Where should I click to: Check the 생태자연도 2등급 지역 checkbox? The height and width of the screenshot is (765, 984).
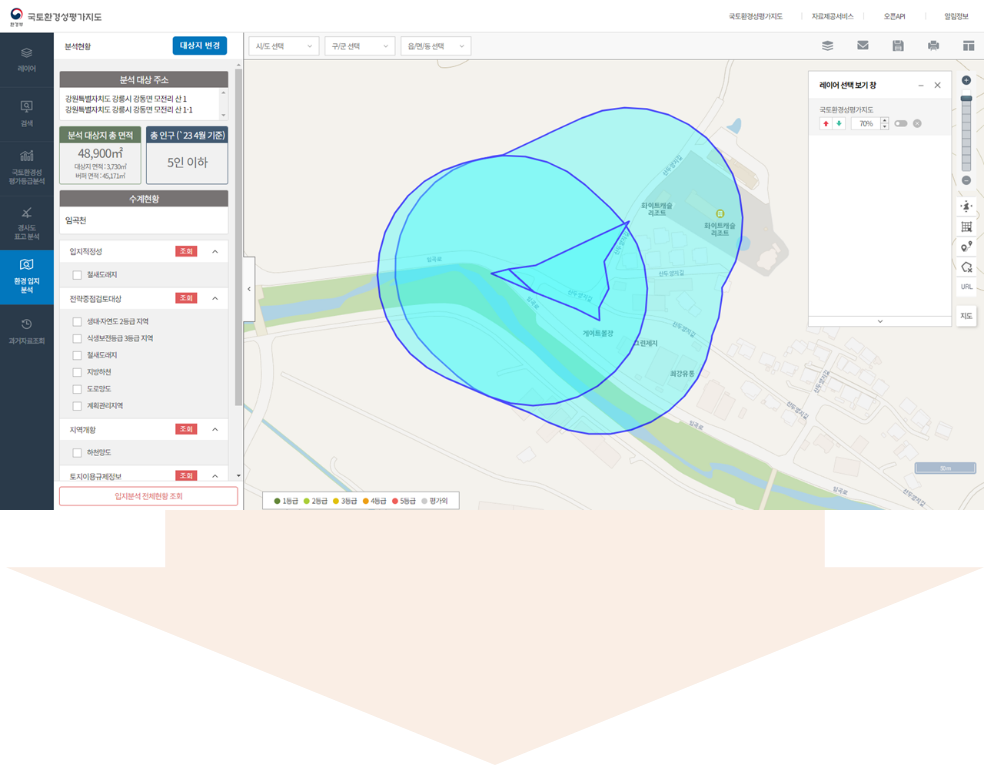point(77,322)
